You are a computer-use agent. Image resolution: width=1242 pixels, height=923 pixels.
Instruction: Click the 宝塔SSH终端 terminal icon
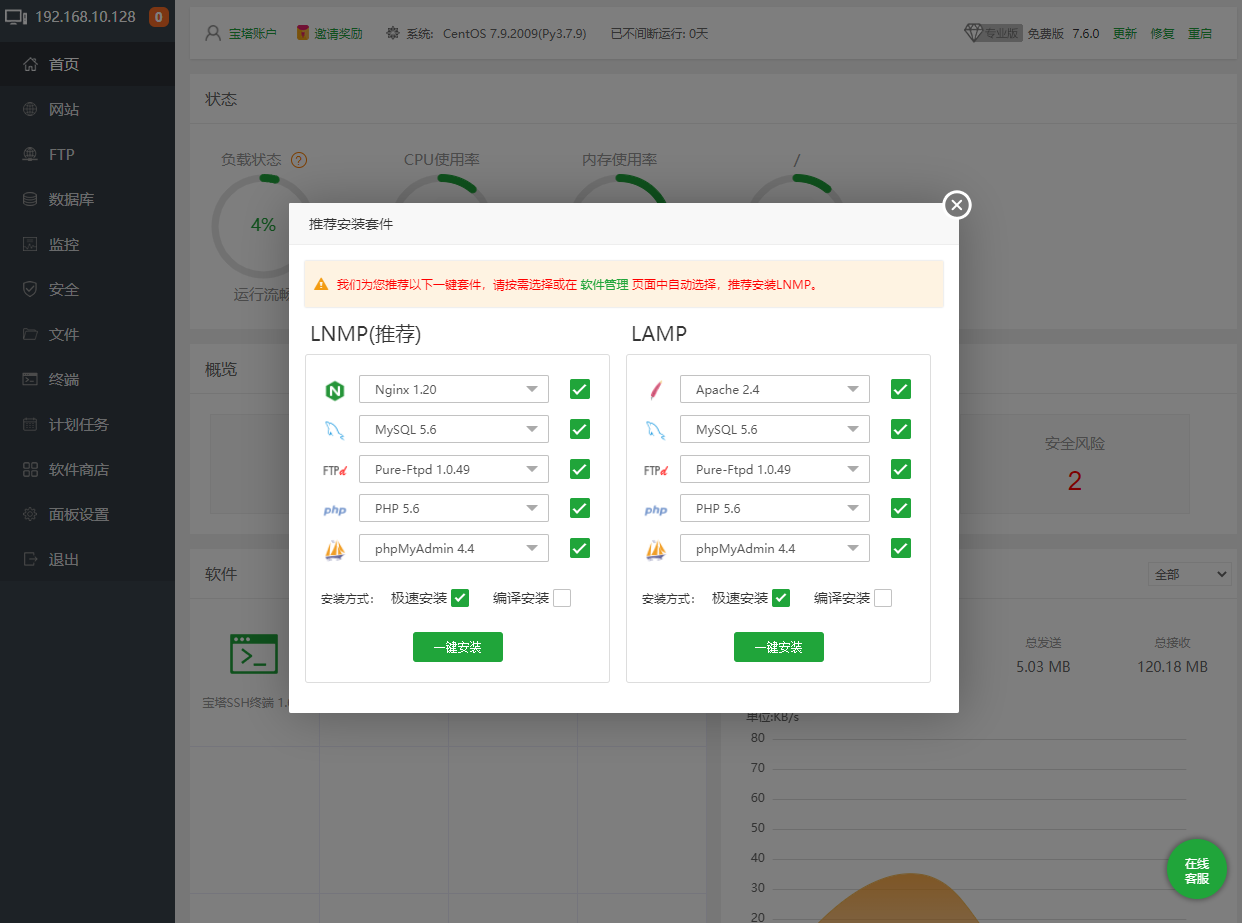tap(254, 654)
